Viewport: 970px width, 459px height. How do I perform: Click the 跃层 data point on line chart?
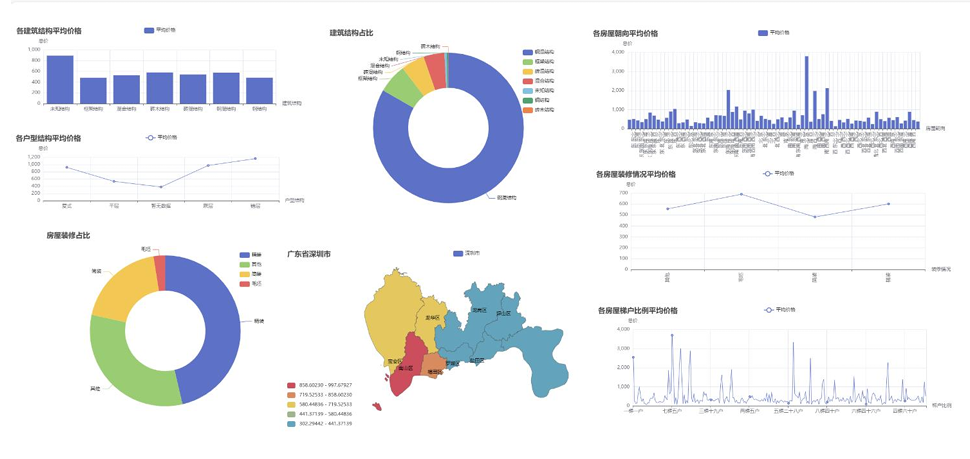pyautogui.click(x=208, y=165)
